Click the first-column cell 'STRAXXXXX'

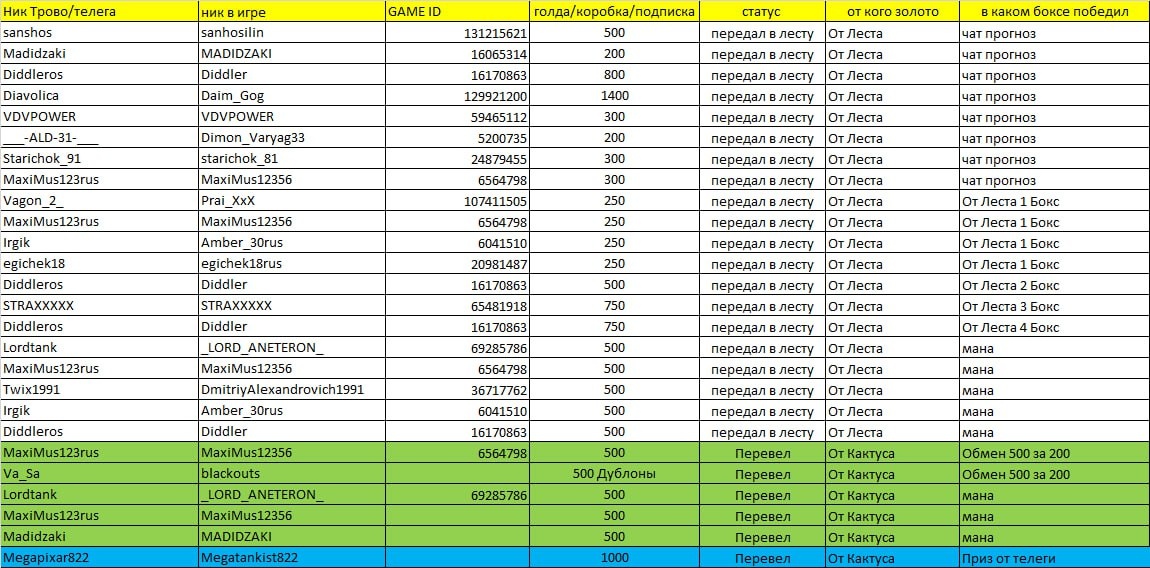99,305
